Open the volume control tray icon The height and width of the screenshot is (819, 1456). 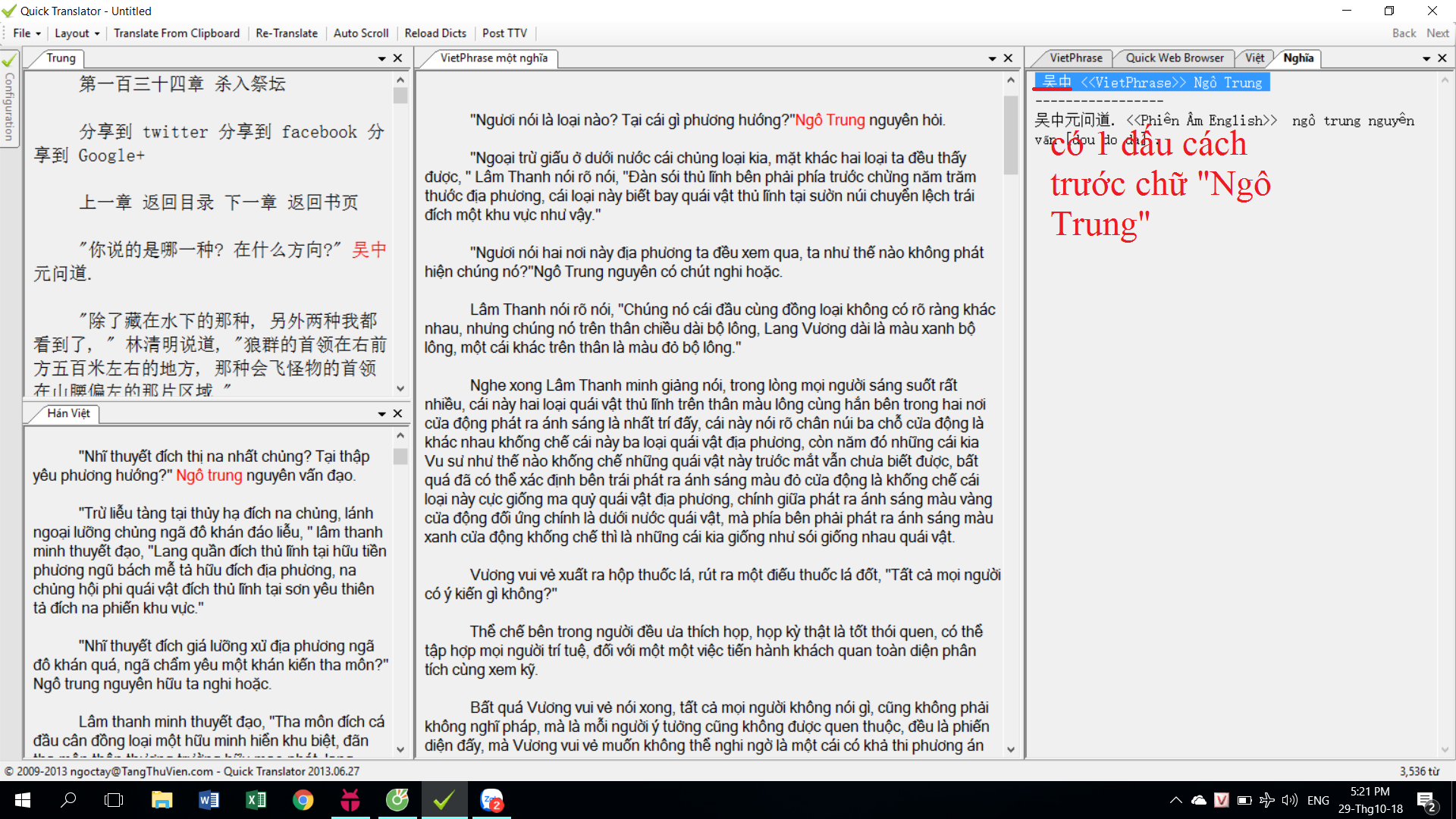click(1289, 800)
